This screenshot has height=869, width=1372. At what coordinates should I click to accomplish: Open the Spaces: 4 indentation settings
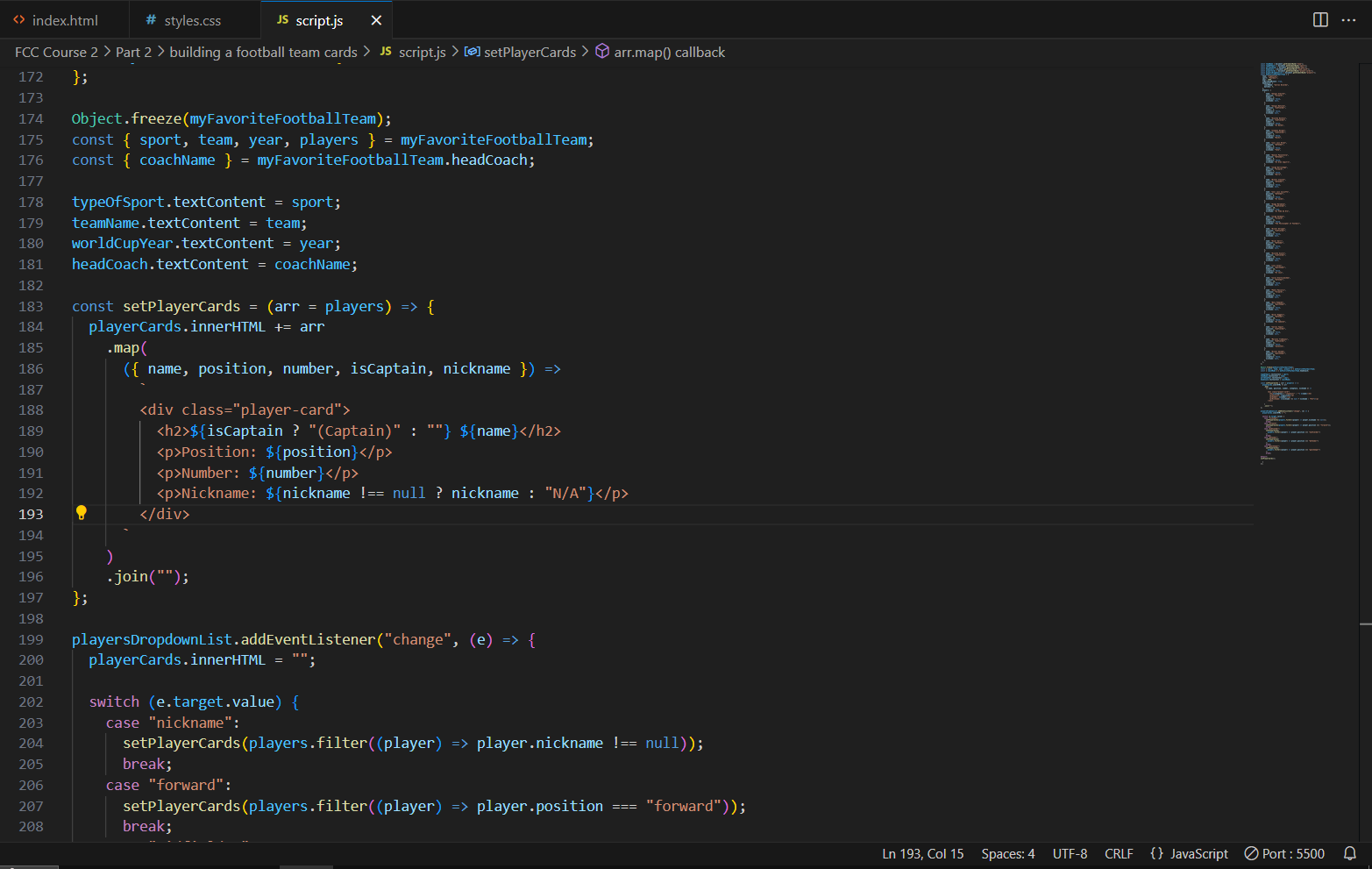point(1007,853)
